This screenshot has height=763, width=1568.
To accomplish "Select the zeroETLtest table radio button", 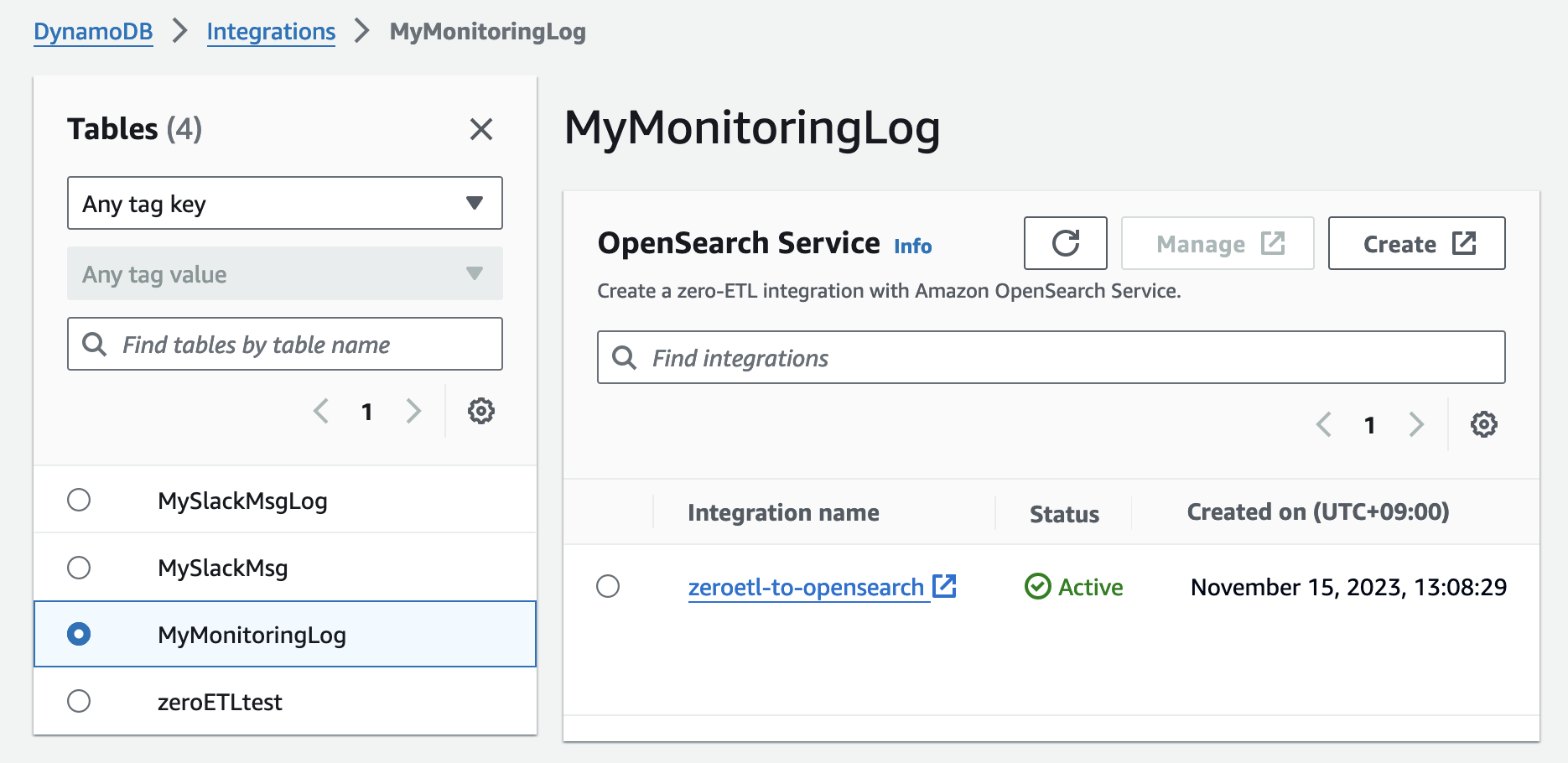I will tap(79, 701).
